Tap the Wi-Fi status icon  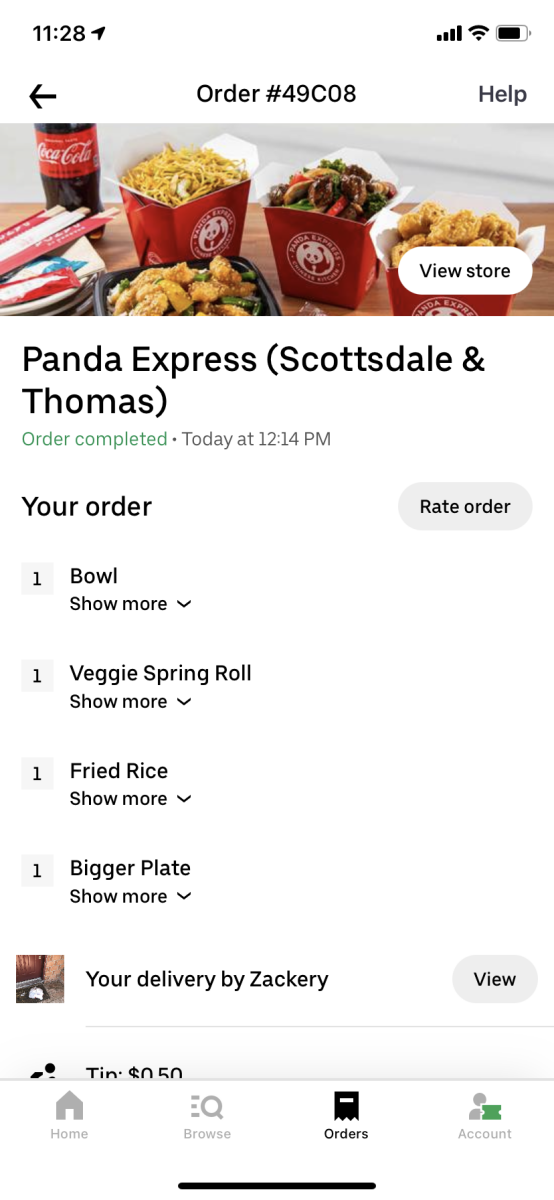pyautogui.click(x=478, y=34)
